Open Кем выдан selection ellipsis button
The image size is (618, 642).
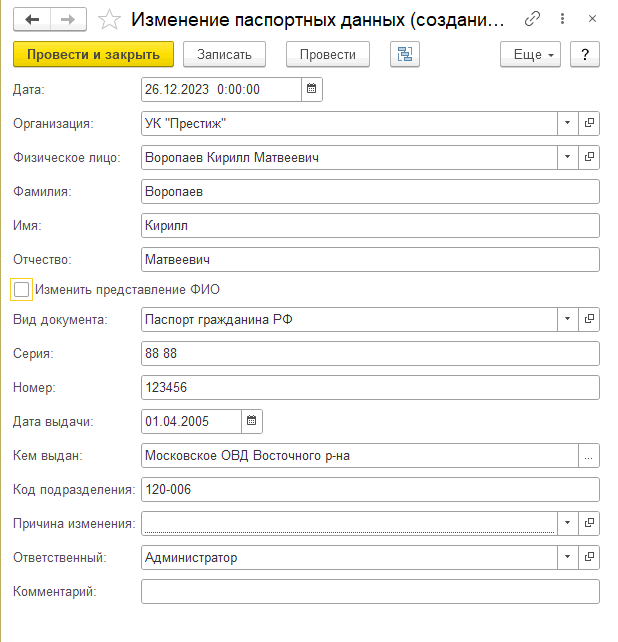click(589, 456)
